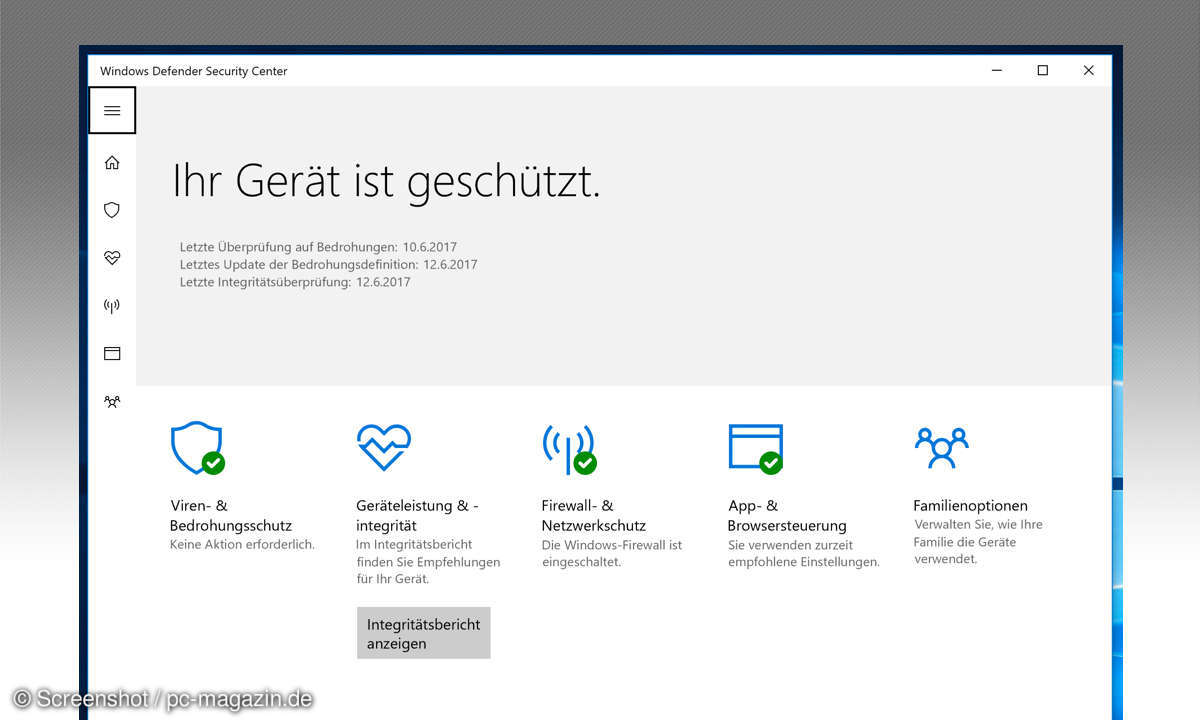Click heading 'Ihr Gerät ist geschützt.'
Image resolution: width=1200 pixels, height=720 pixels.
(386, 181)
